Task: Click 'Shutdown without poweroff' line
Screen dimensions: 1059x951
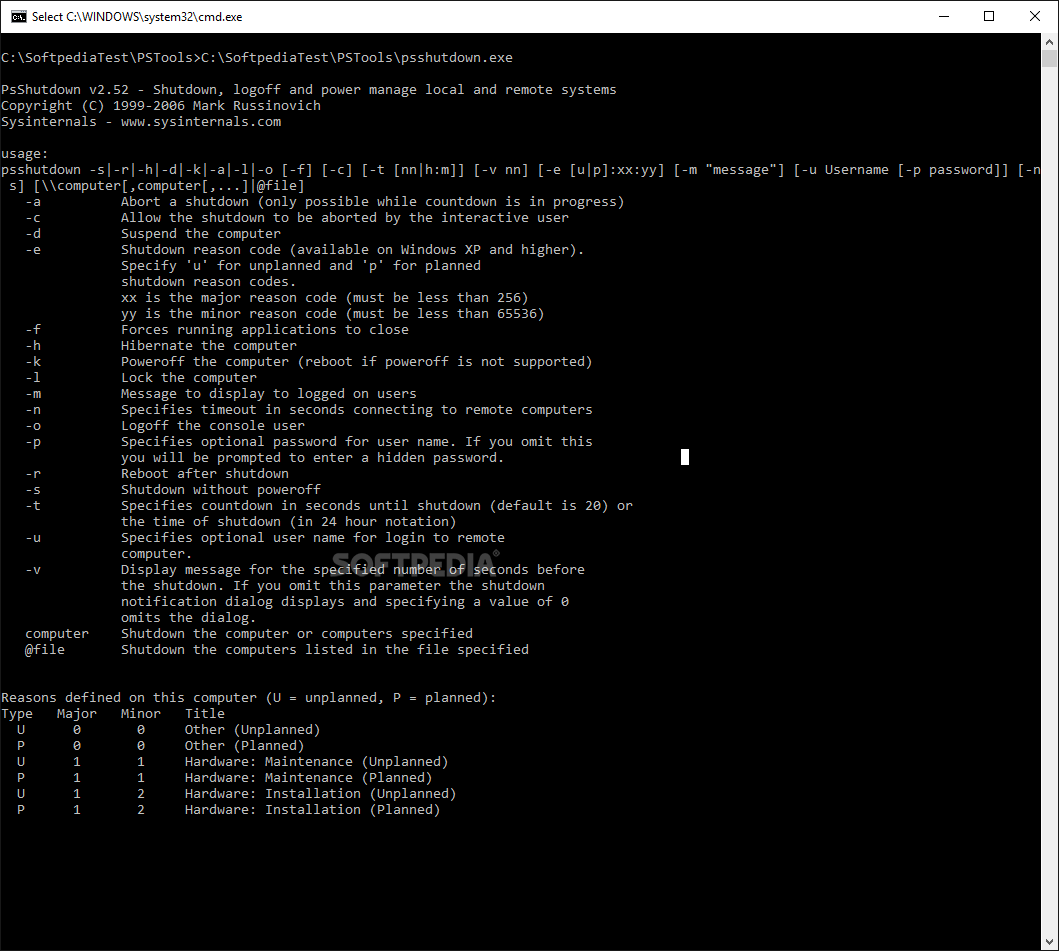Action: tap(221, 490)
